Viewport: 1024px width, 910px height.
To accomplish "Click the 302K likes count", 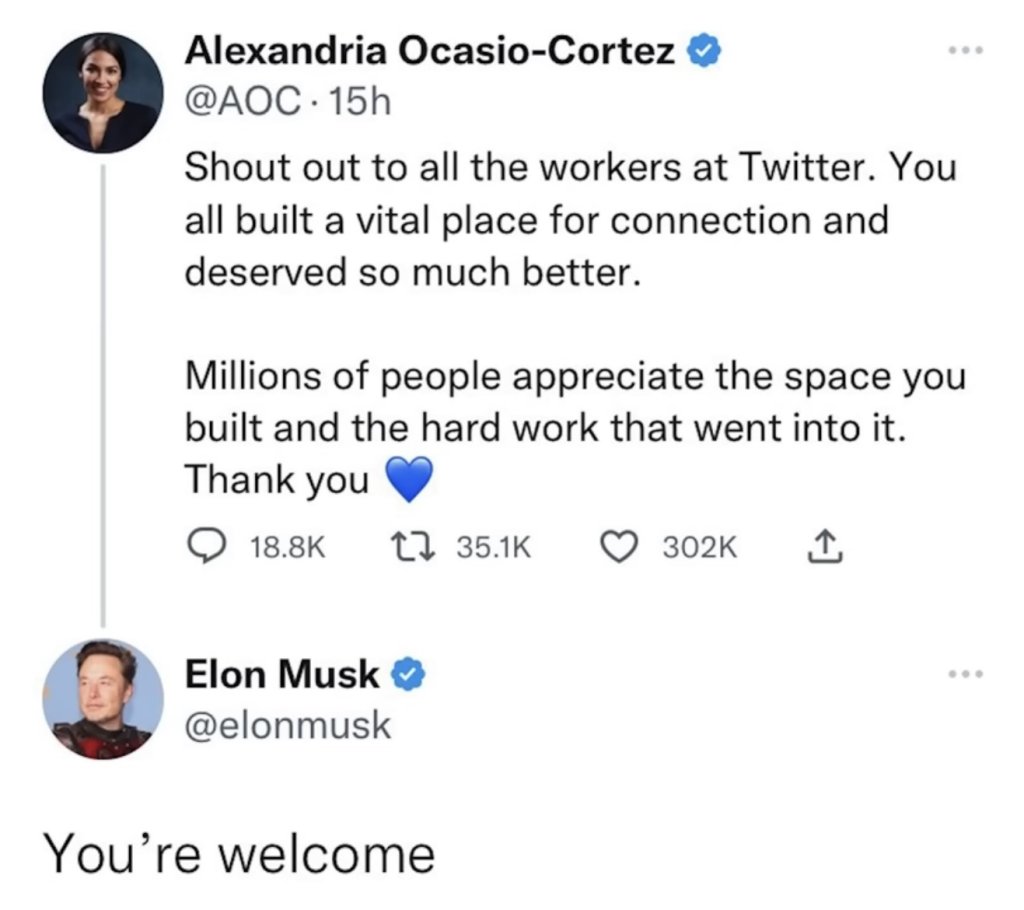I will click(x=699, y=547).
